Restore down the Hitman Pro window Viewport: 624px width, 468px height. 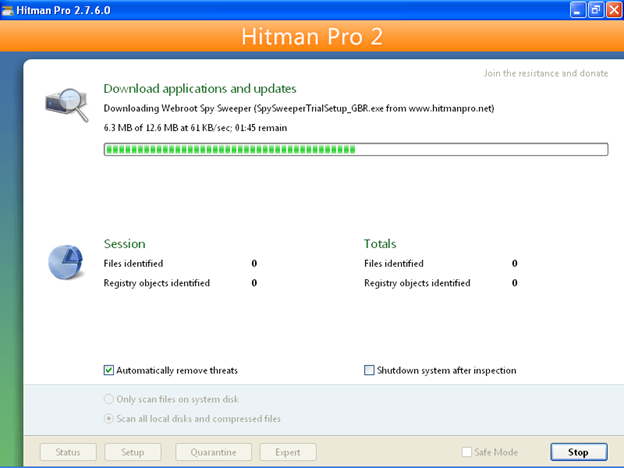point(595,10)
